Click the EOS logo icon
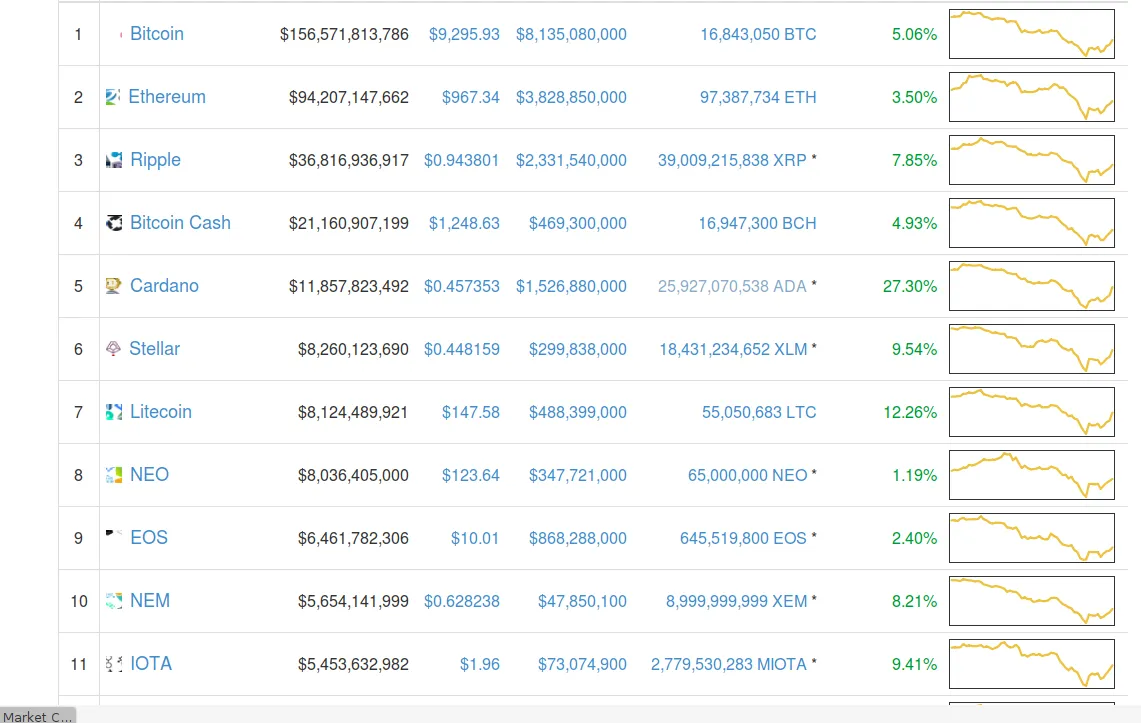The width and height of the screenshot is (1141, 723). click(114, 538)
